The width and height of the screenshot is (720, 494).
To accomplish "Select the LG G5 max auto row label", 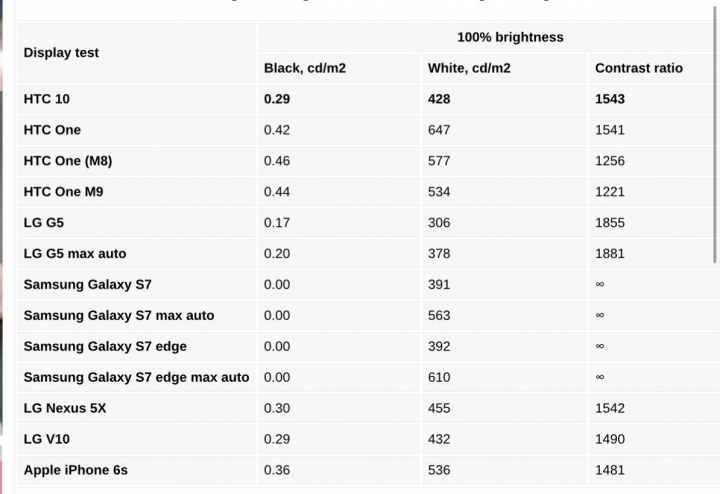I will tap(75, 253).
